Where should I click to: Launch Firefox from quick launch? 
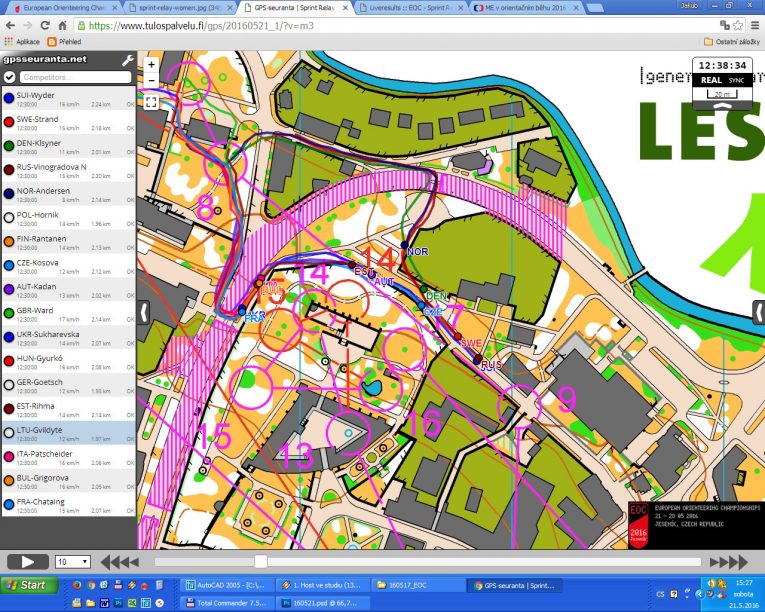[77, 585]
